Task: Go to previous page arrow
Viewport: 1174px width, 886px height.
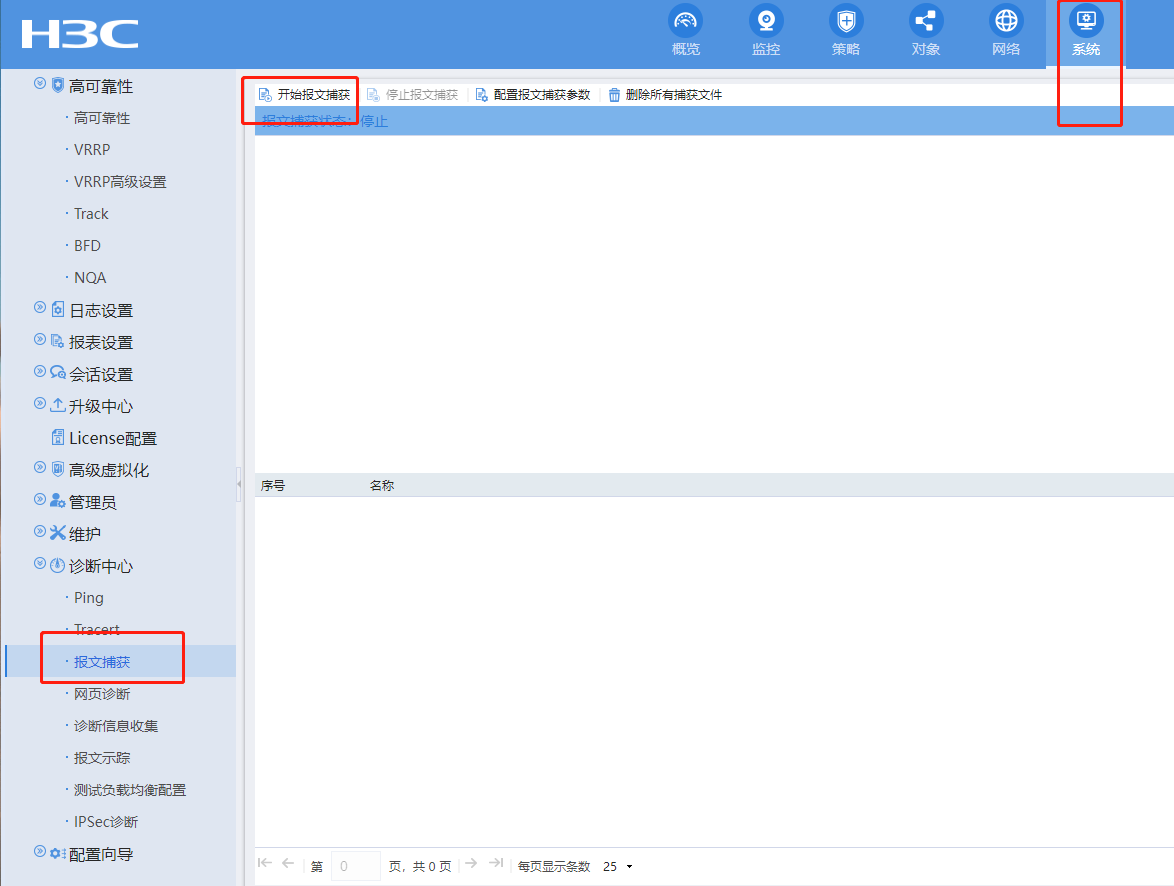Action: 288,864
